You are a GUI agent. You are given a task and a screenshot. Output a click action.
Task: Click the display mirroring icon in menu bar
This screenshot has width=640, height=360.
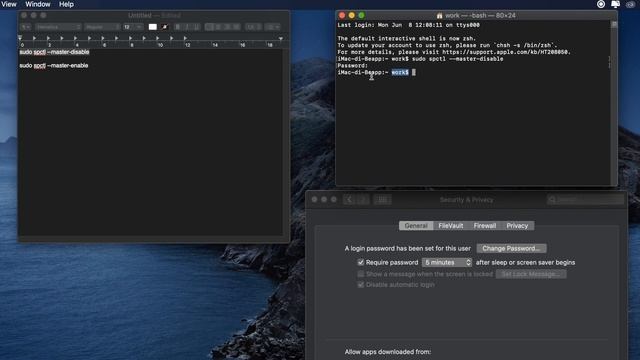click(616, 4)
